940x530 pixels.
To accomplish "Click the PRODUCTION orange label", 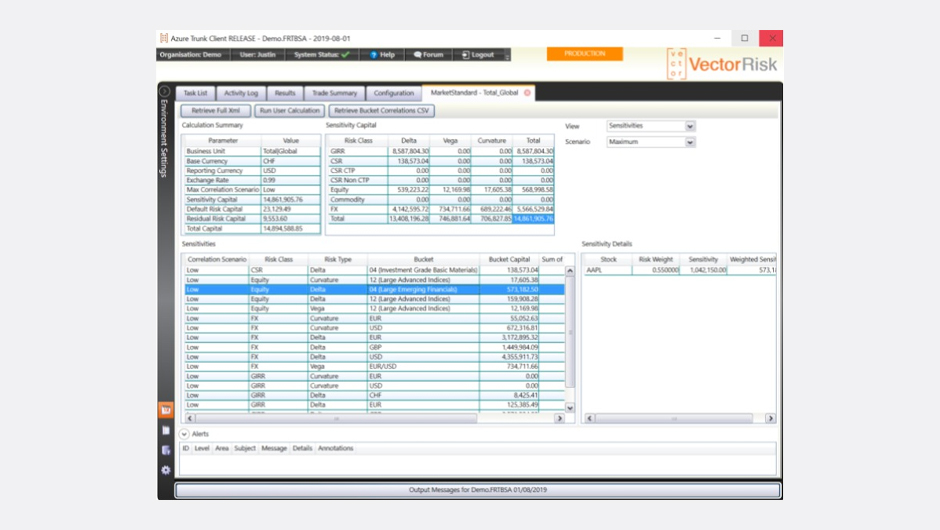I will (585, 54).
